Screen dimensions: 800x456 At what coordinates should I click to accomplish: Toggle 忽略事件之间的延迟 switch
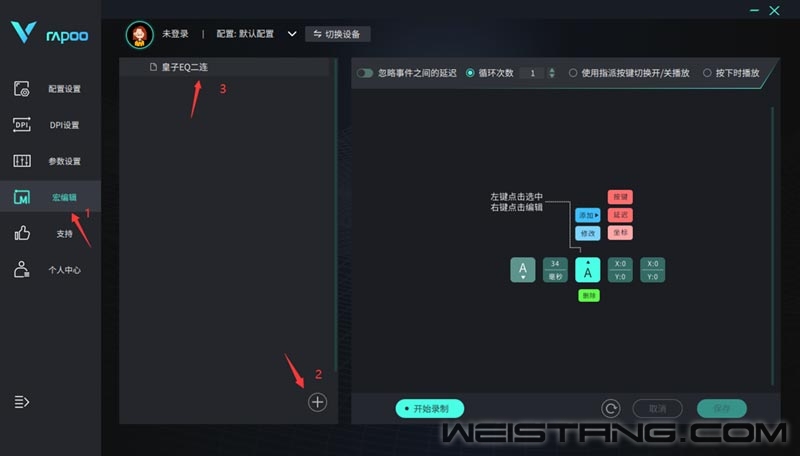[x=365, y=73]
